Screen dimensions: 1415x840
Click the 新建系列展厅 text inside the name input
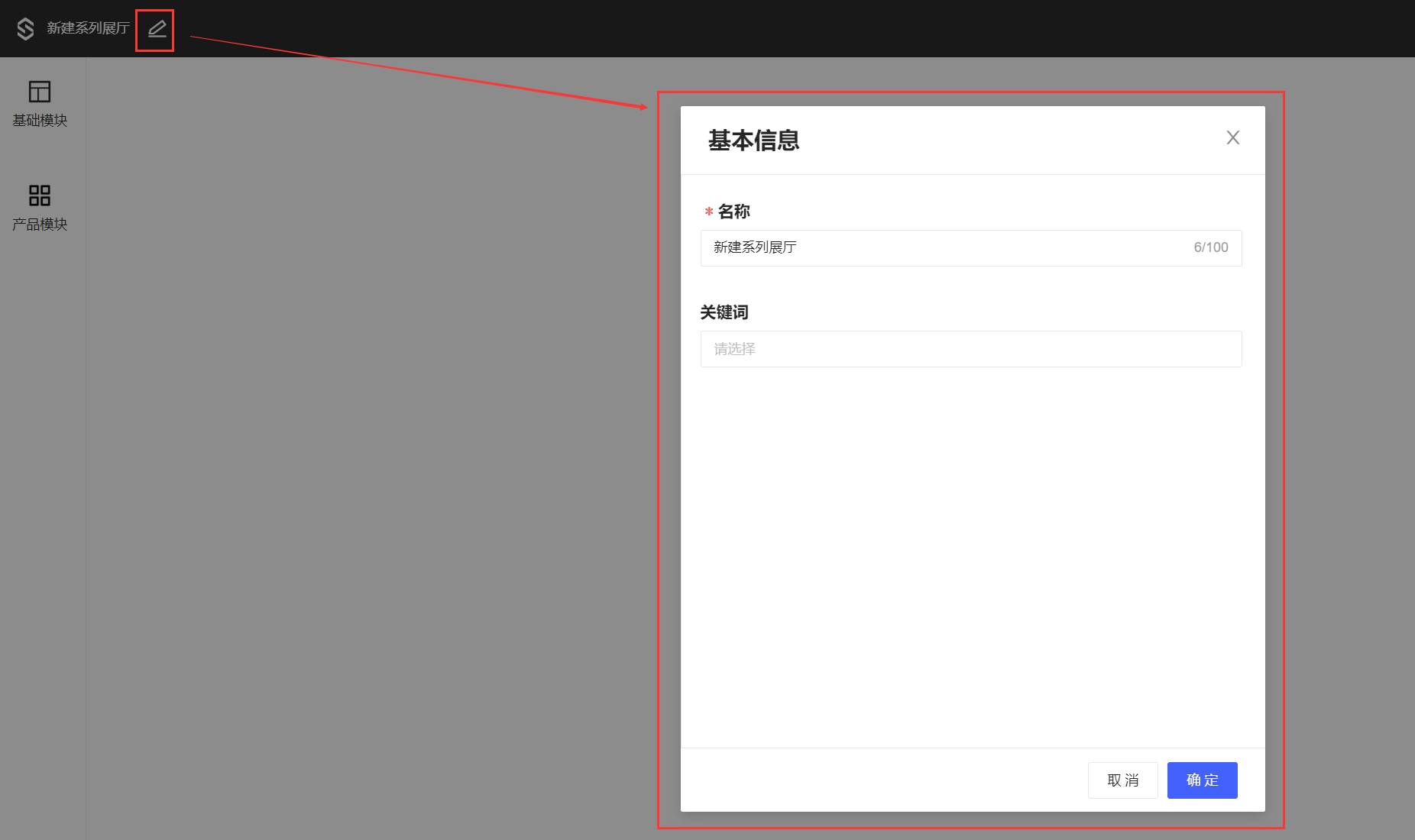click(755, 247)
